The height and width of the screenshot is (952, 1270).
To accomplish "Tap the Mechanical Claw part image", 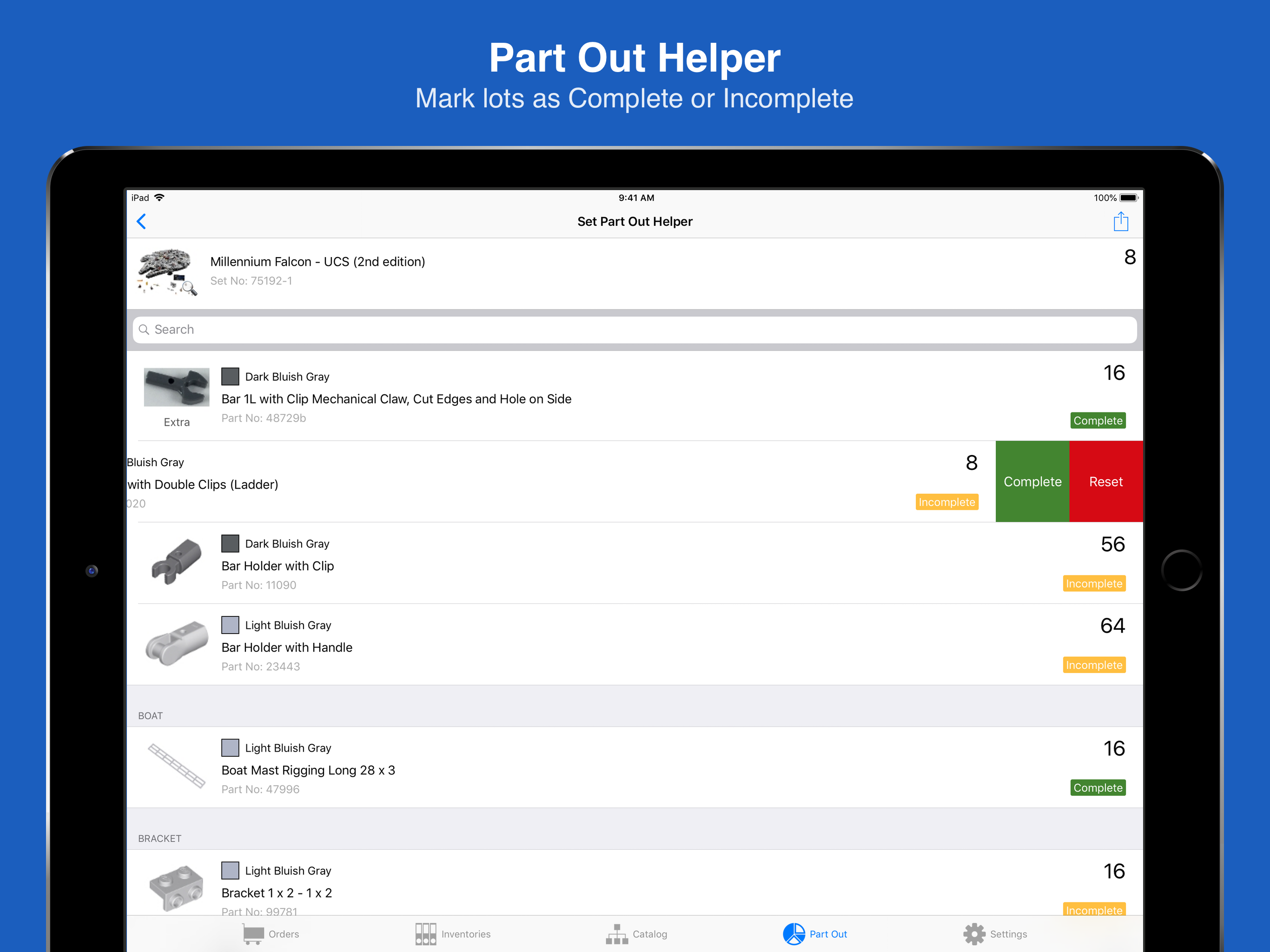I will (176, 387).
